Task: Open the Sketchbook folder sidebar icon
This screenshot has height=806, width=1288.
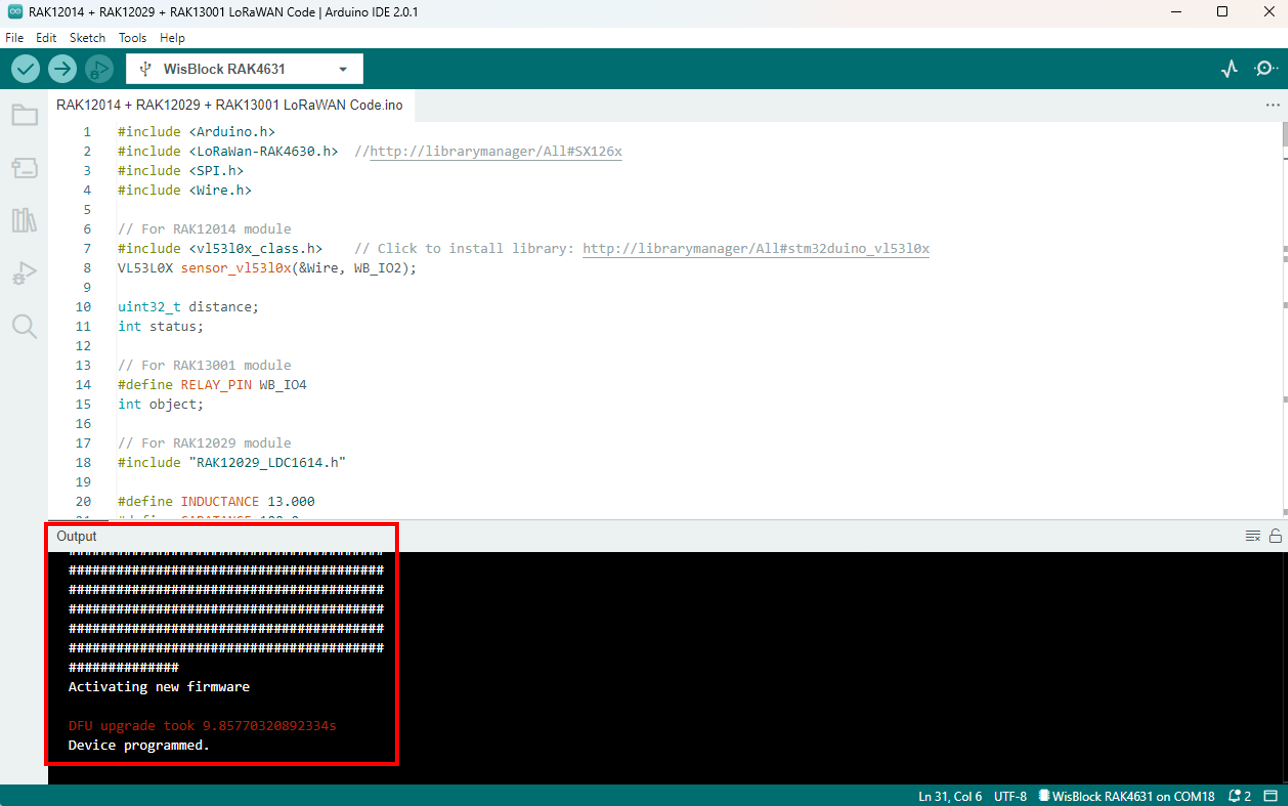Action: 24,115
